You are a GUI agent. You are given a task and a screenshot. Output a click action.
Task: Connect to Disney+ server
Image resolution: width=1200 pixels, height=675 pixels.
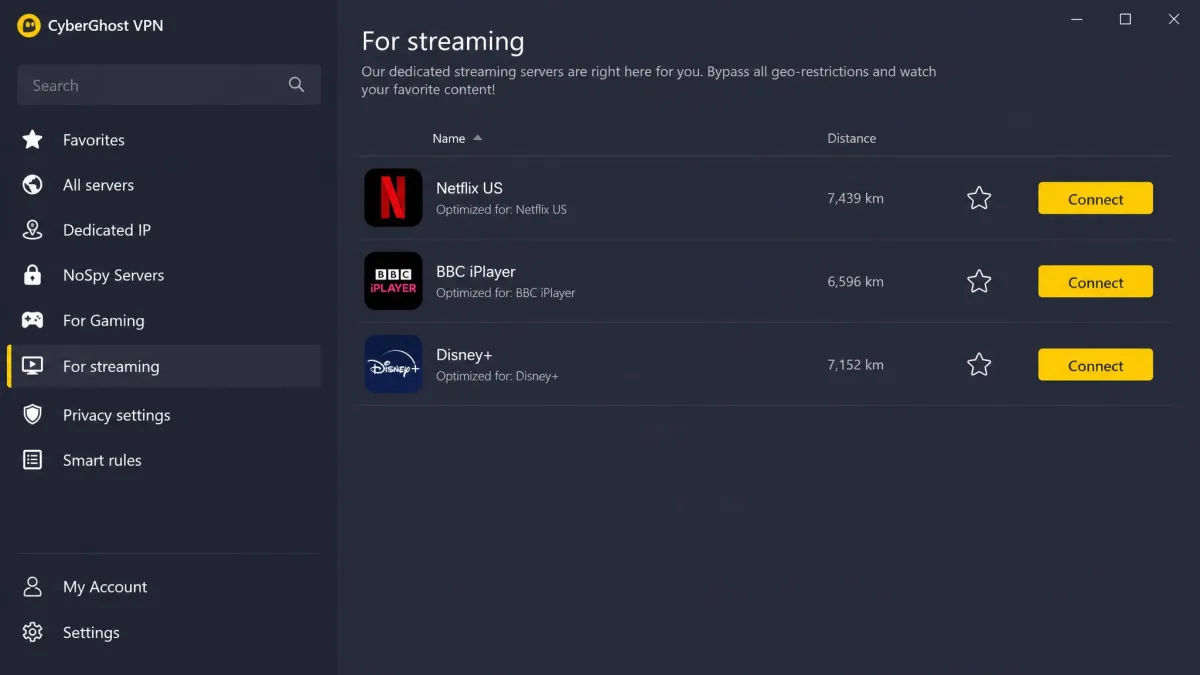(1095, 364)
